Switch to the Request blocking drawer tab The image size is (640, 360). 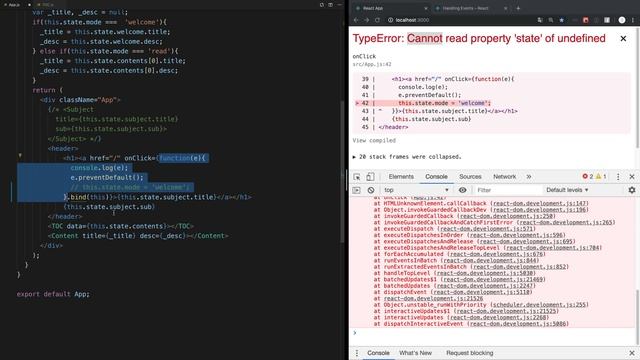[x=469, y=353]
